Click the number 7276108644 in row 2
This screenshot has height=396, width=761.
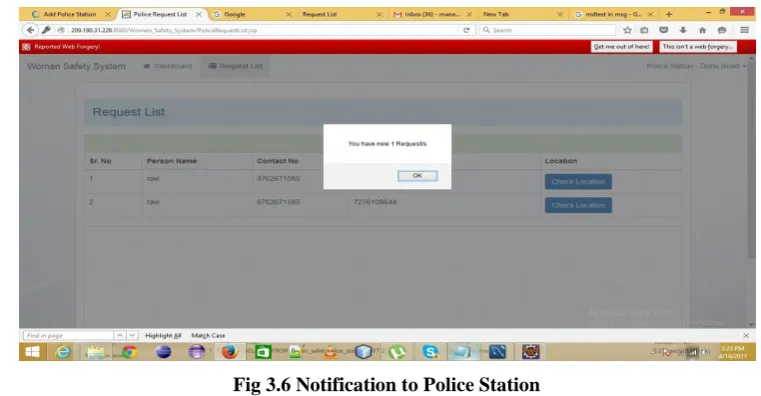(x=375, y=202)
